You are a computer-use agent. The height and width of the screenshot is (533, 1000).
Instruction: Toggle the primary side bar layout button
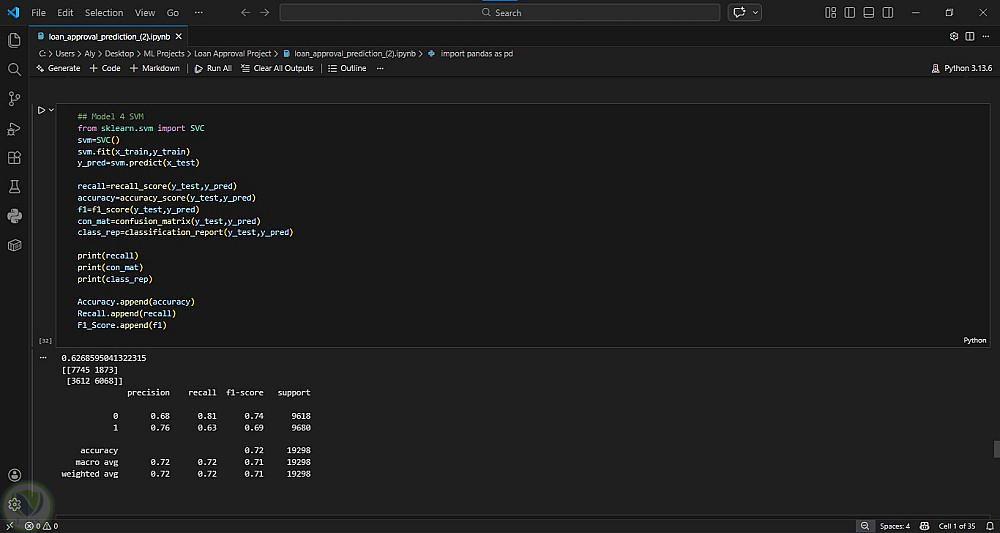coord(850,12)
